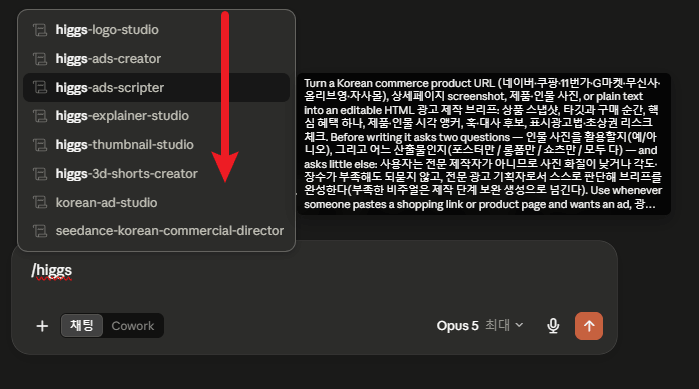Open the plus attachment menu
Image resolution: width=699 pixels, height=389 pixels.
[x=42, y=326]
